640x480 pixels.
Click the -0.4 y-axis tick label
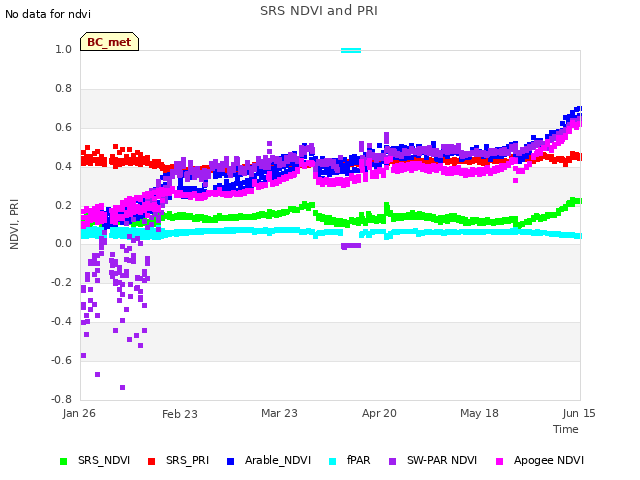(x=62, y=321)
